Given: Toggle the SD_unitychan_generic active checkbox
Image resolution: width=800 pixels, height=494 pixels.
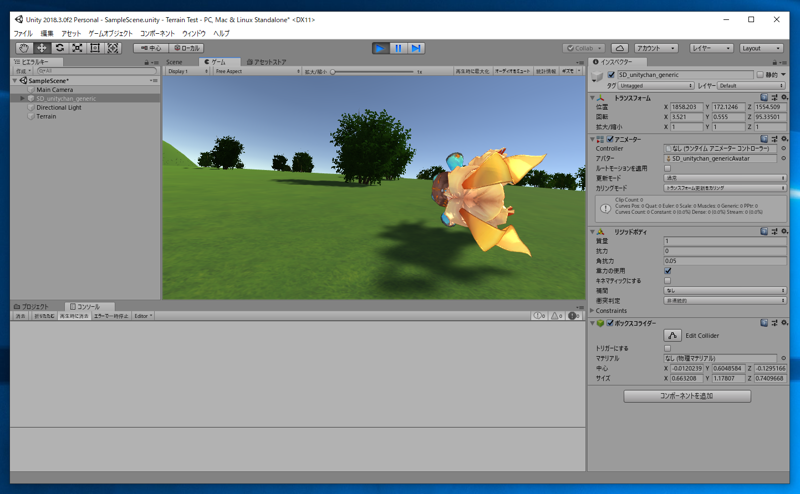Looking at the screenshot, I should click(611, 75).
